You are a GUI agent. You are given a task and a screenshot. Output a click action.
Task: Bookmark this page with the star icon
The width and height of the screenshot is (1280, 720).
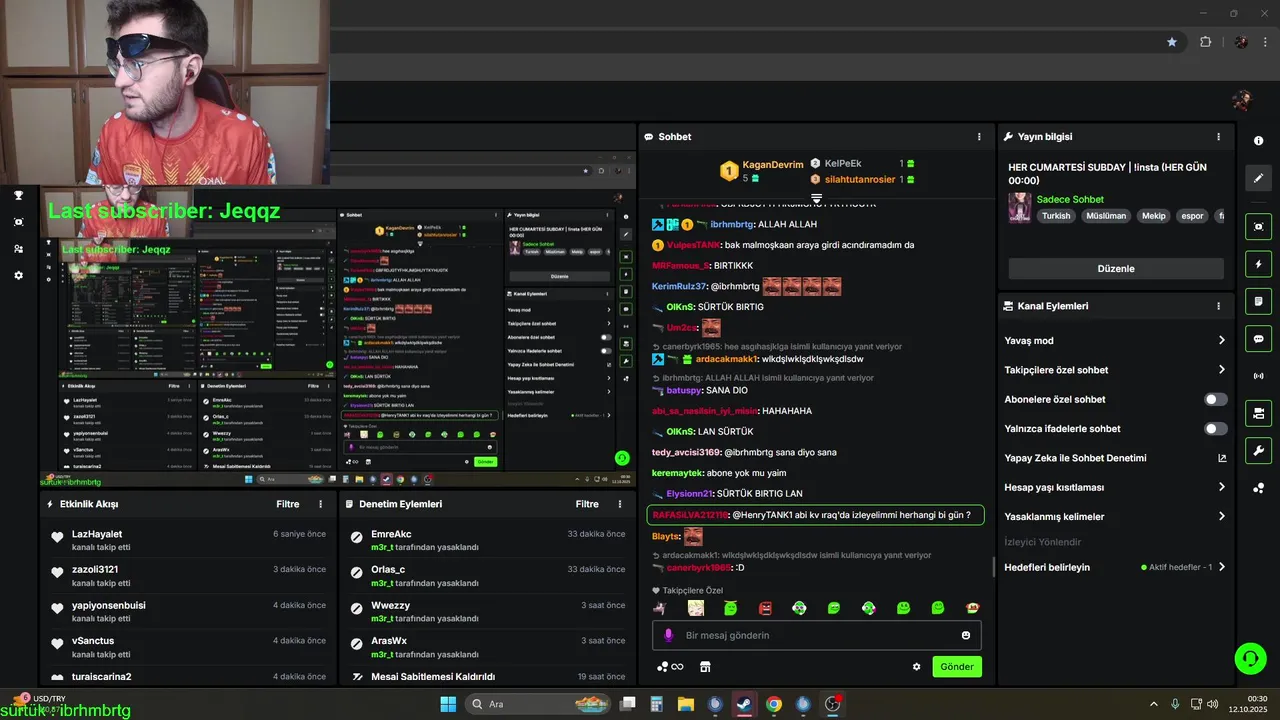click(x=1172, y=42)
